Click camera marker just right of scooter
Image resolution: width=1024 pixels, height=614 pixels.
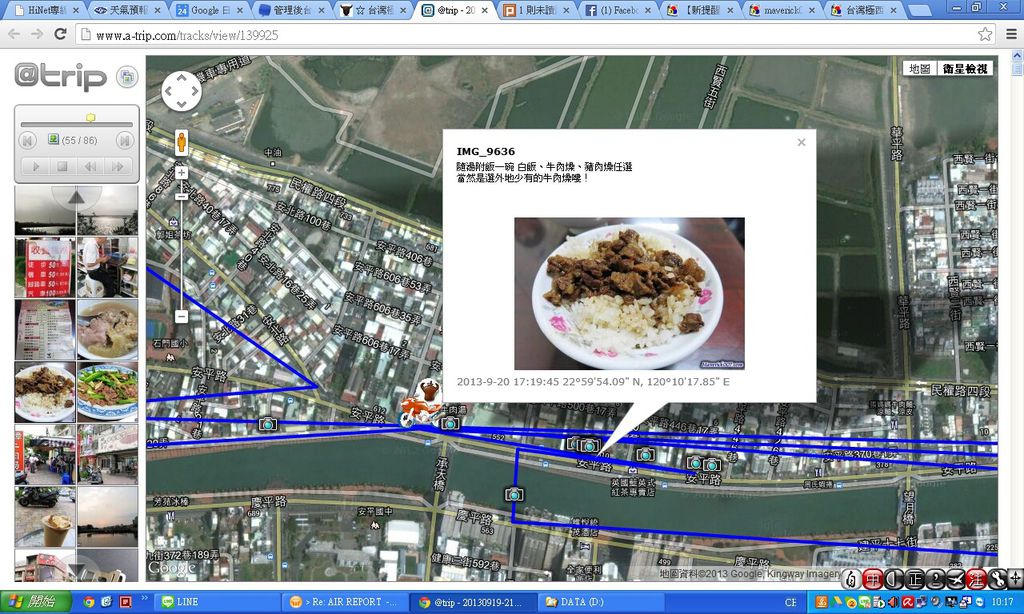click(449, 424)
